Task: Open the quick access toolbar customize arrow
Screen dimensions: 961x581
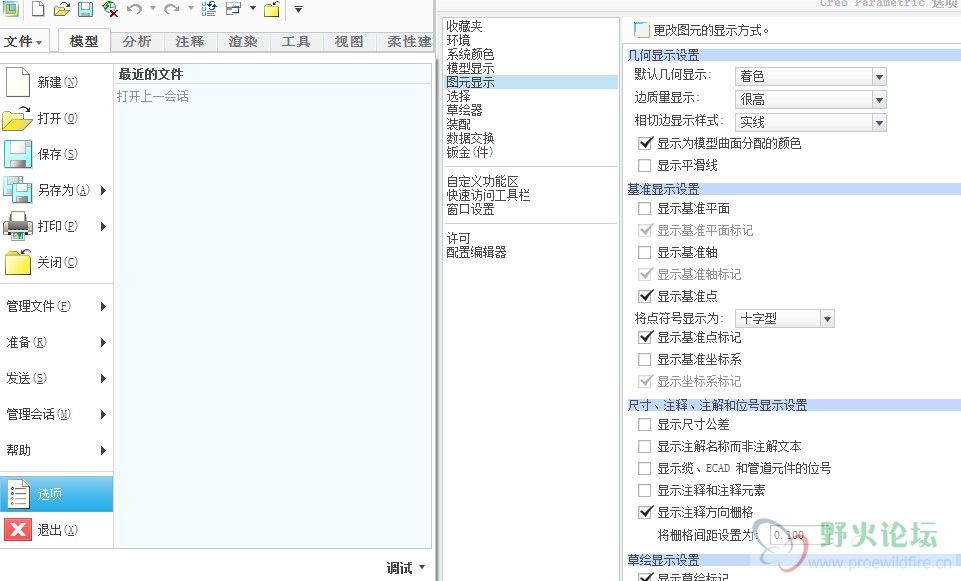Action: click(x=298, y=9)
